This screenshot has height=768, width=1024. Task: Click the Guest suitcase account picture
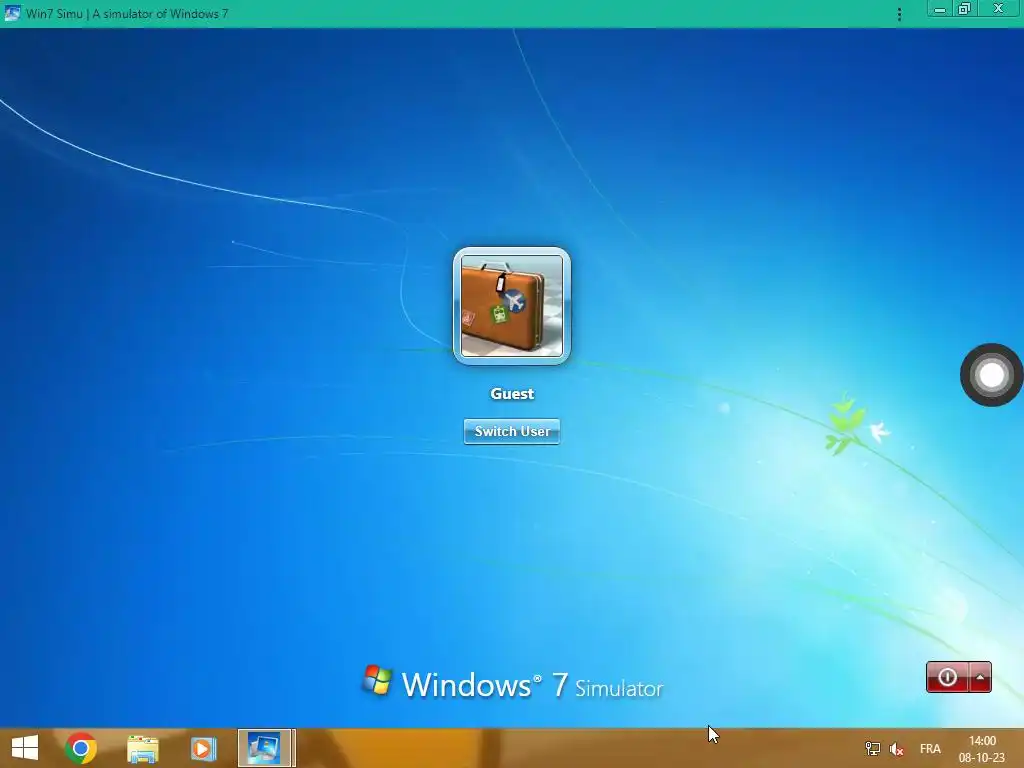click(512, 306)
